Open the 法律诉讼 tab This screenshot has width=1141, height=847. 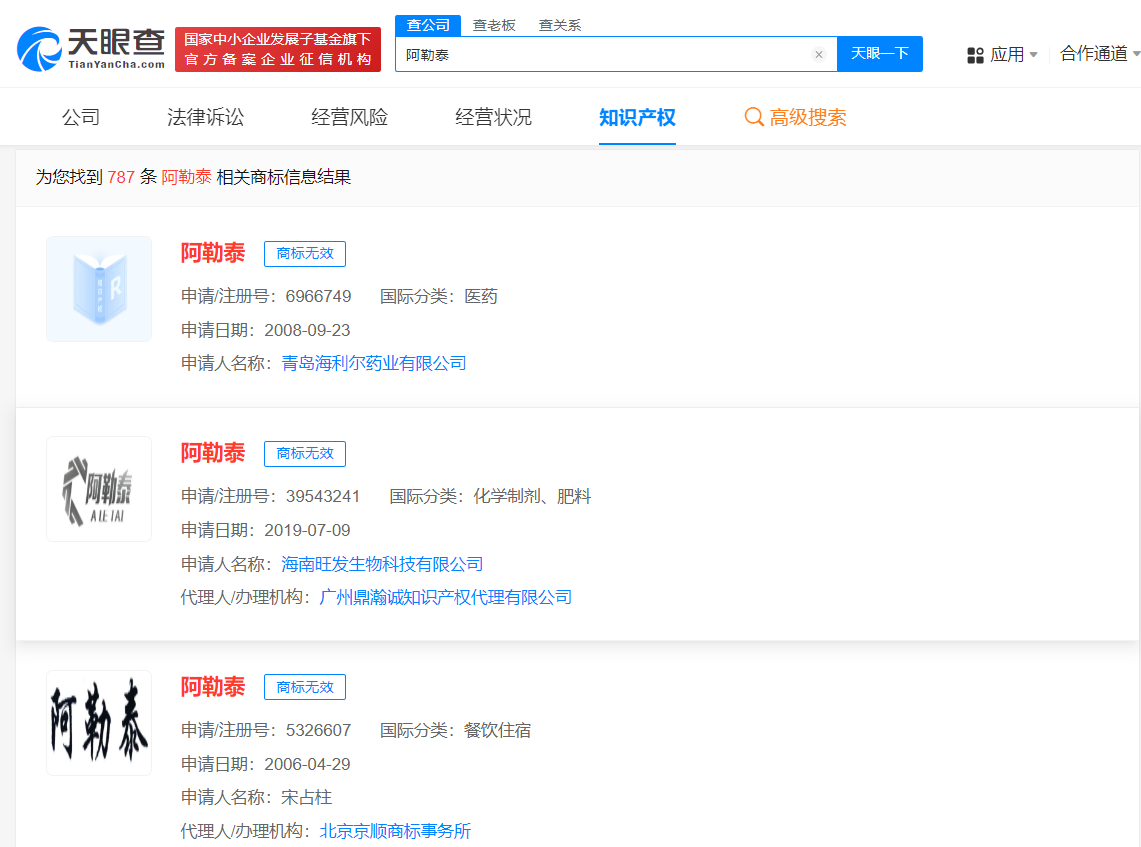tap(205, 117)
